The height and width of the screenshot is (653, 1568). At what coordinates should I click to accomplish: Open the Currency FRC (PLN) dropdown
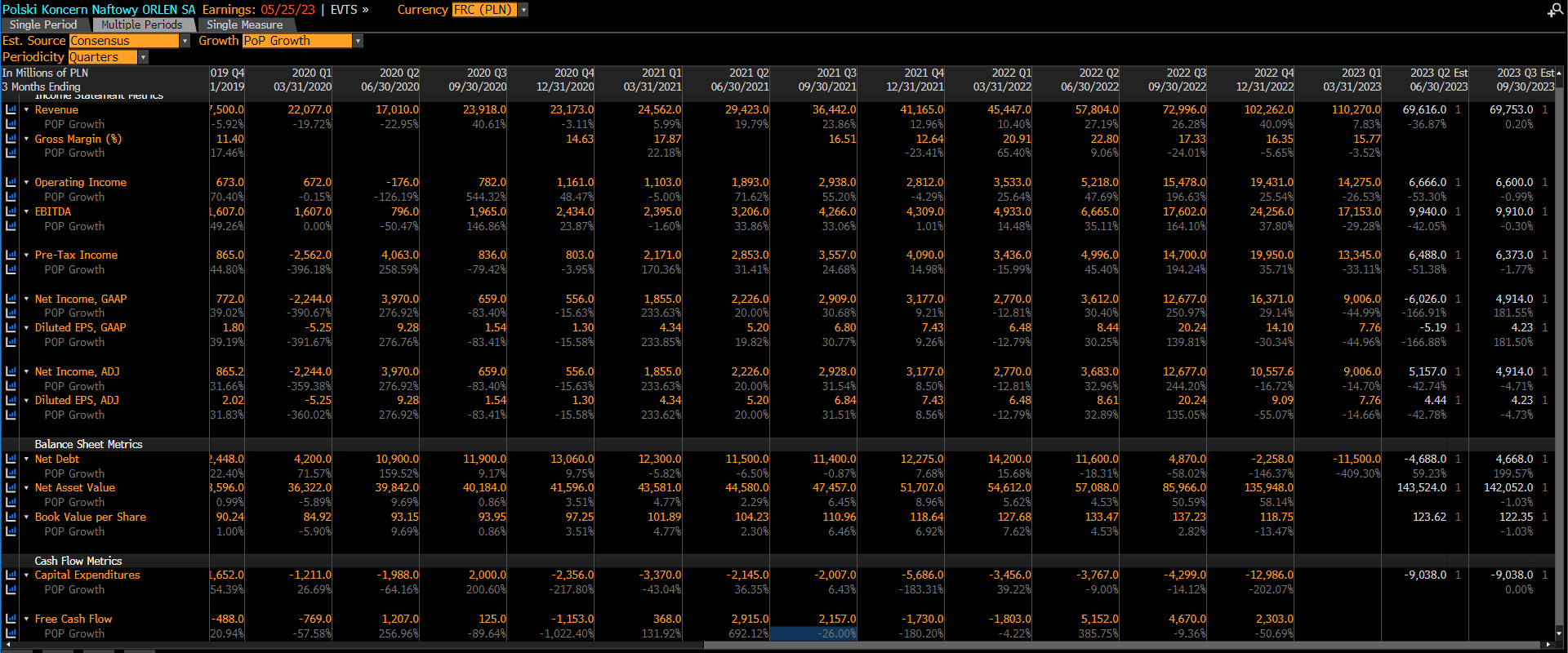[x=523, y=10]
